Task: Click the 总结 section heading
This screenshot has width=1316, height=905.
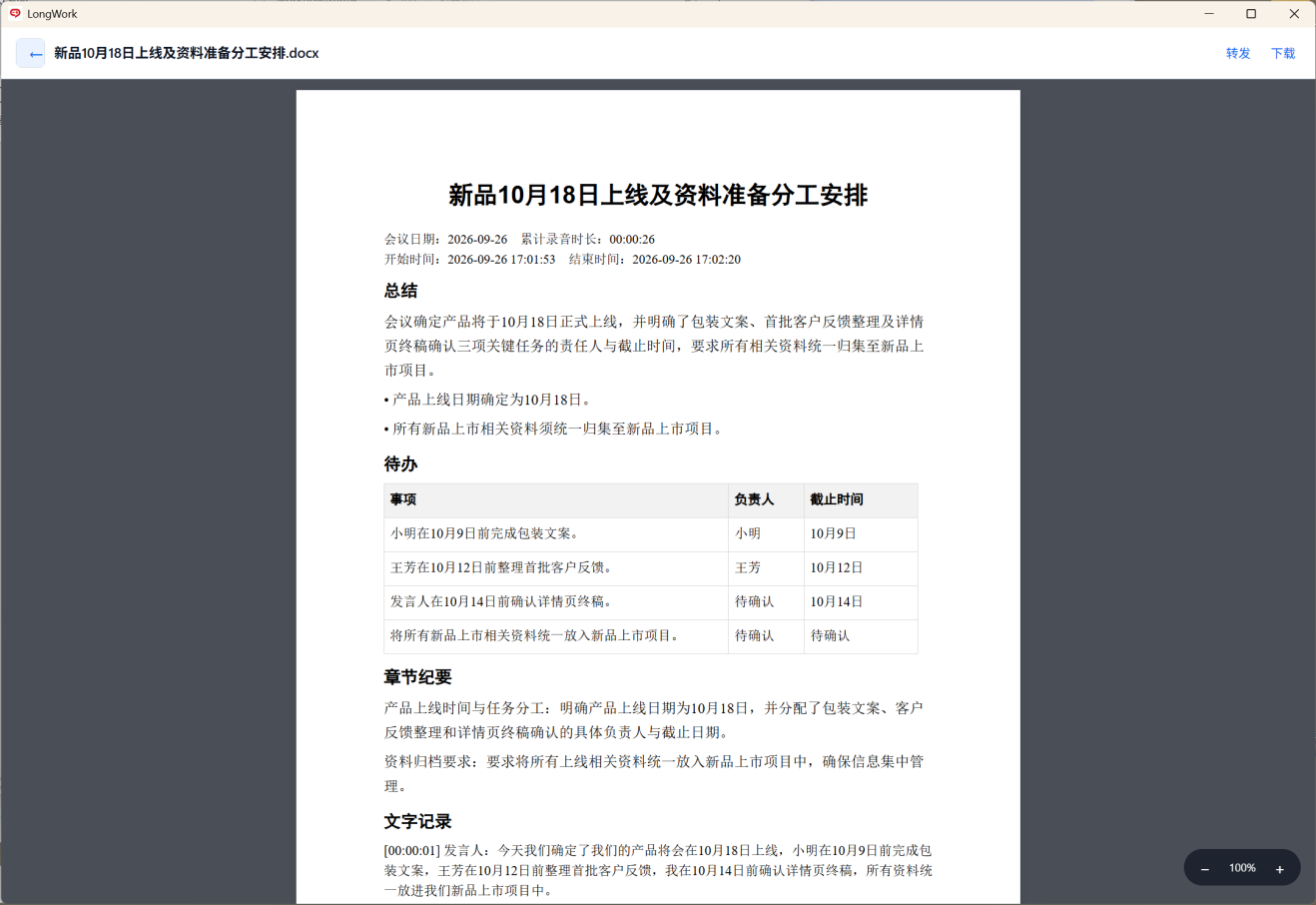Action: (x=401, y=291)
